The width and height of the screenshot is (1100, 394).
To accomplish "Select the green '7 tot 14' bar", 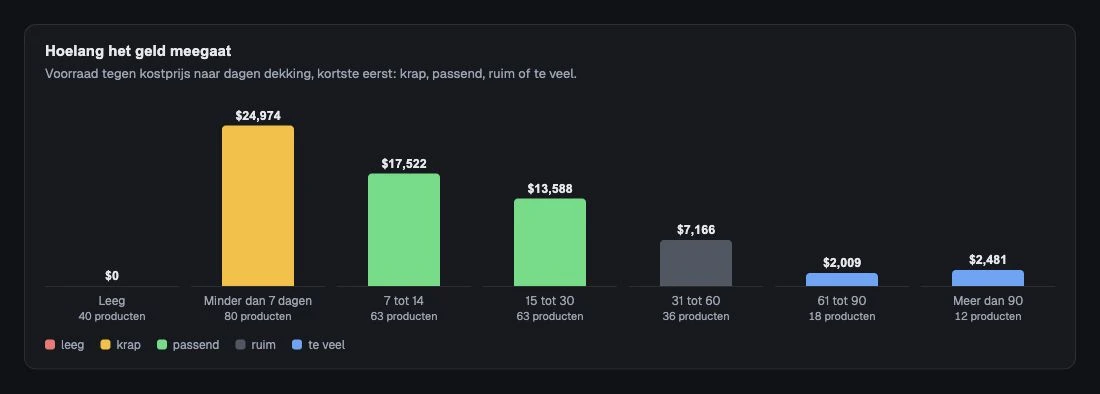I will click(x=404, y=230).
